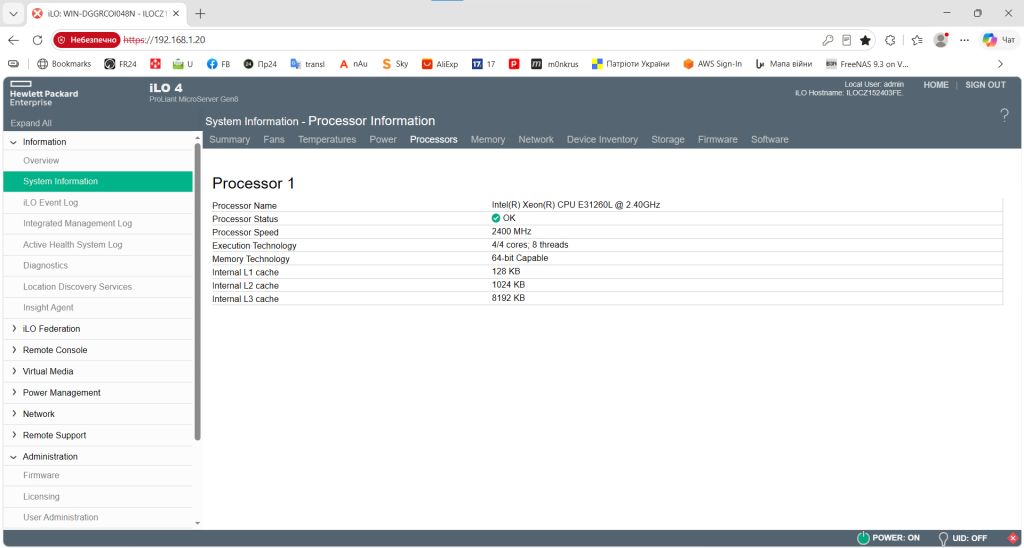
Task: Click the browser back arrow
Action: click(14, 40)
